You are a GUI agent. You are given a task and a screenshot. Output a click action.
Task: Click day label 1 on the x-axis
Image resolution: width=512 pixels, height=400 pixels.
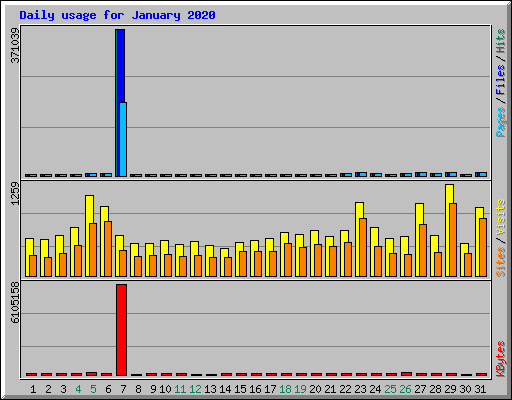click(33, 389)
